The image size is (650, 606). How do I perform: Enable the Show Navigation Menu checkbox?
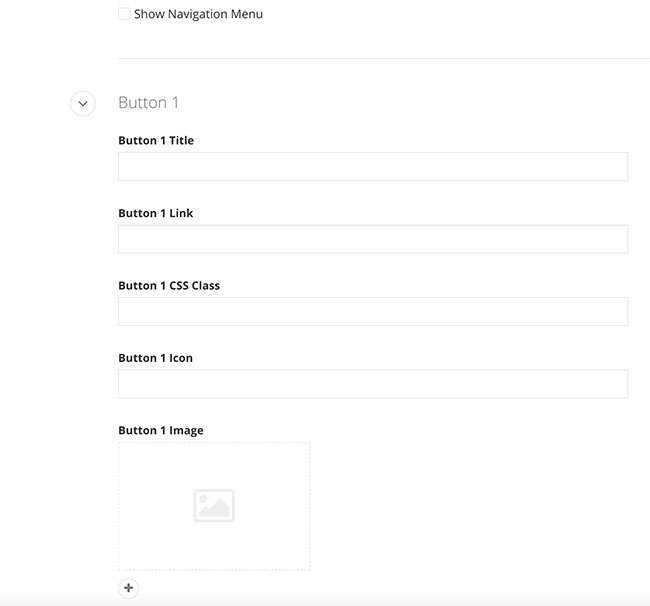[x=124, y=14]
